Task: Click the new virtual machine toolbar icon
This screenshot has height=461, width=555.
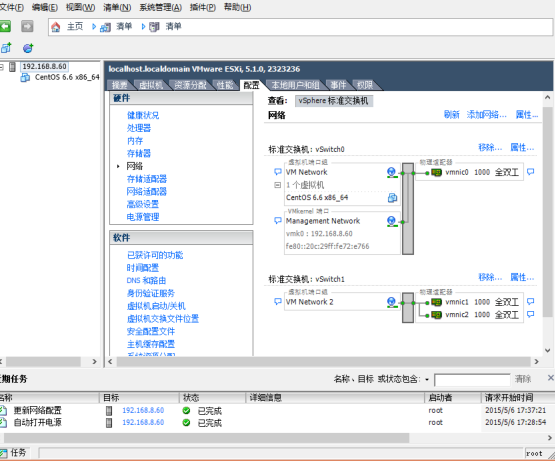Action: (x=6, y=48)
